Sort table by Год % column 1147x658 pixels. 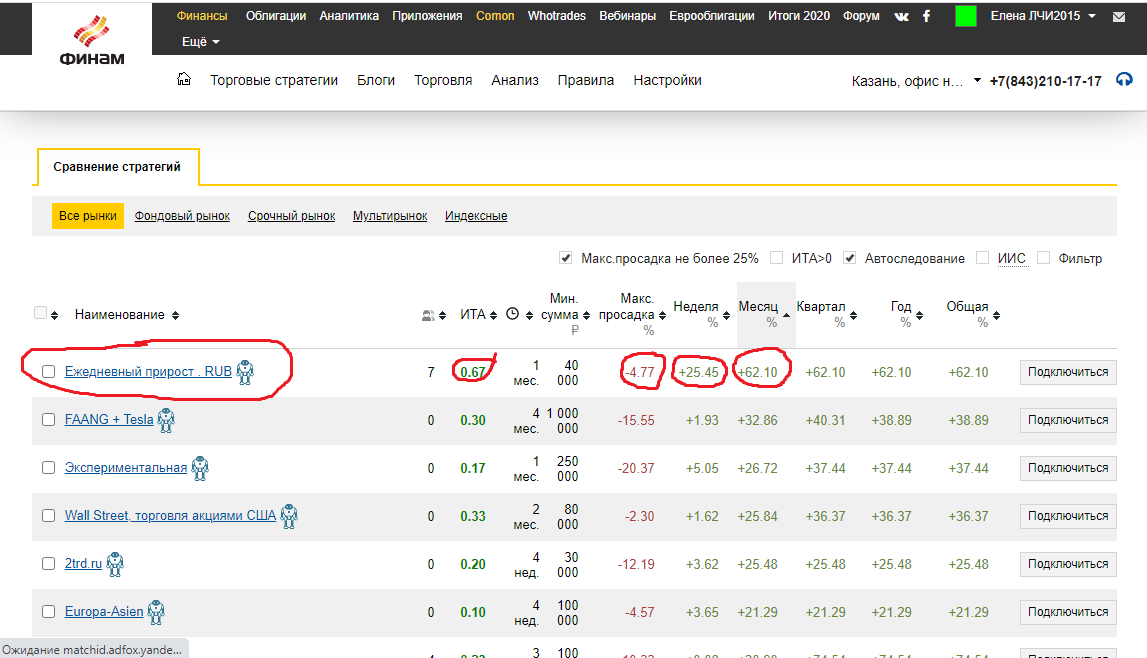(x=906, y=314)
